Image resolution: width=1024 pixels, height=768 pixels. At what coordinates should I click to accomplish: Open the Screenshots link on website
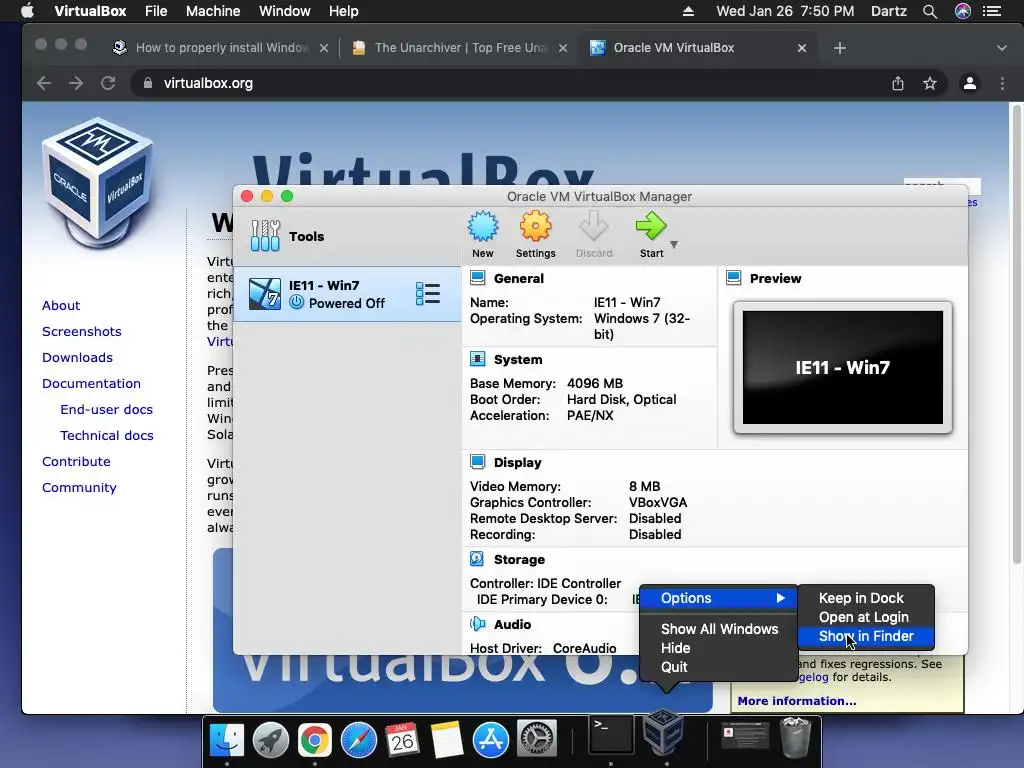pyautogui.click(x=82, y=331)
